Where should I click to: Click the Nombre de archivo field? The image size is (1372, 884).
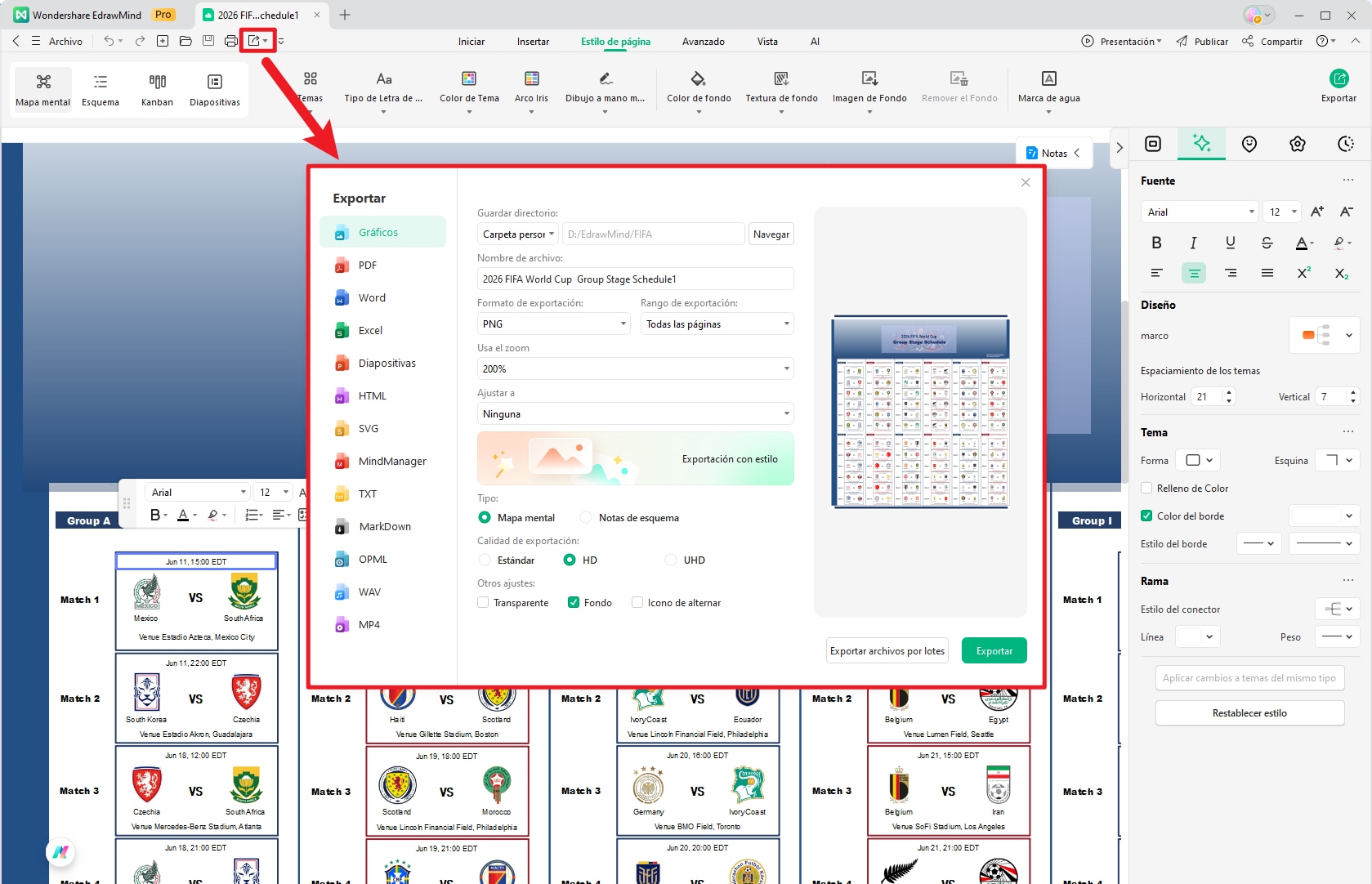tap(636, 279)
